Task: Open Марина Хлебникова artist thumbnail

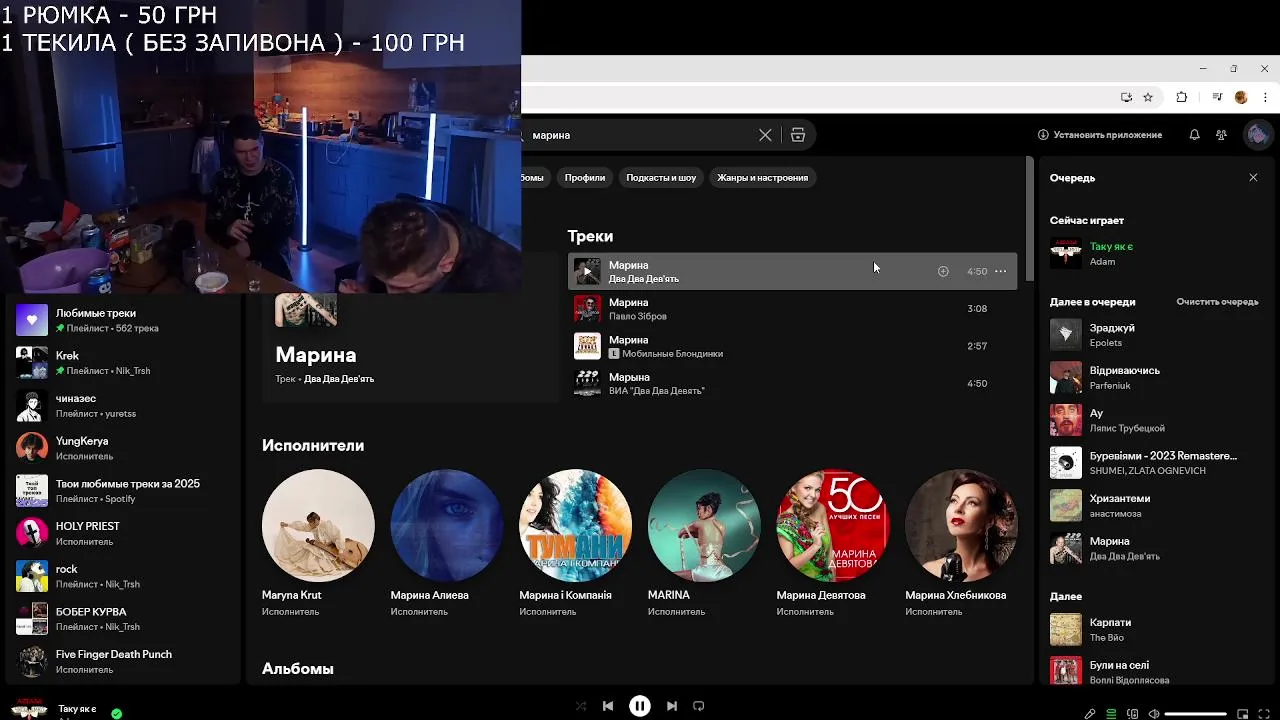Action: (961, 526)
